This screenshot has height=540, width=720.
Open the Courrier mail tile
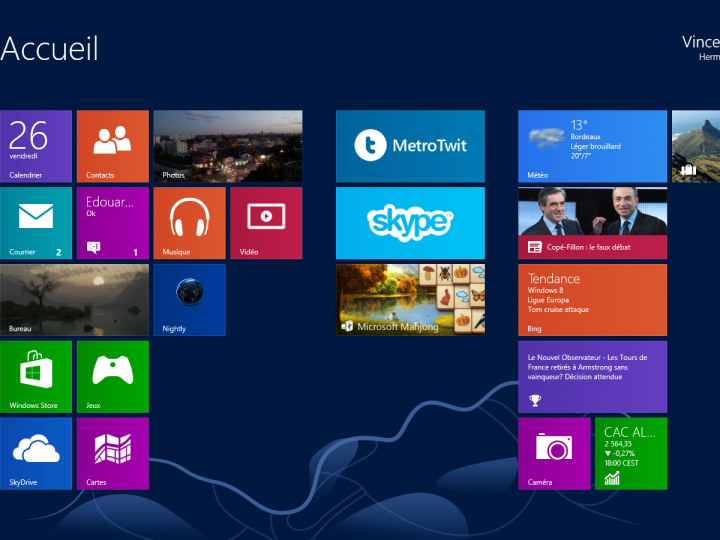(x=36, y=223)
